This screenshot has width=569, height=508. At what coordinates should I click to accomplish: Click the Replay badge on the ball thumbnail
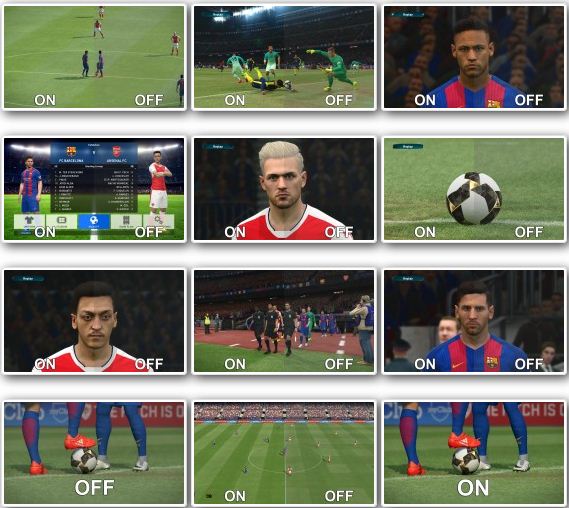408,147
